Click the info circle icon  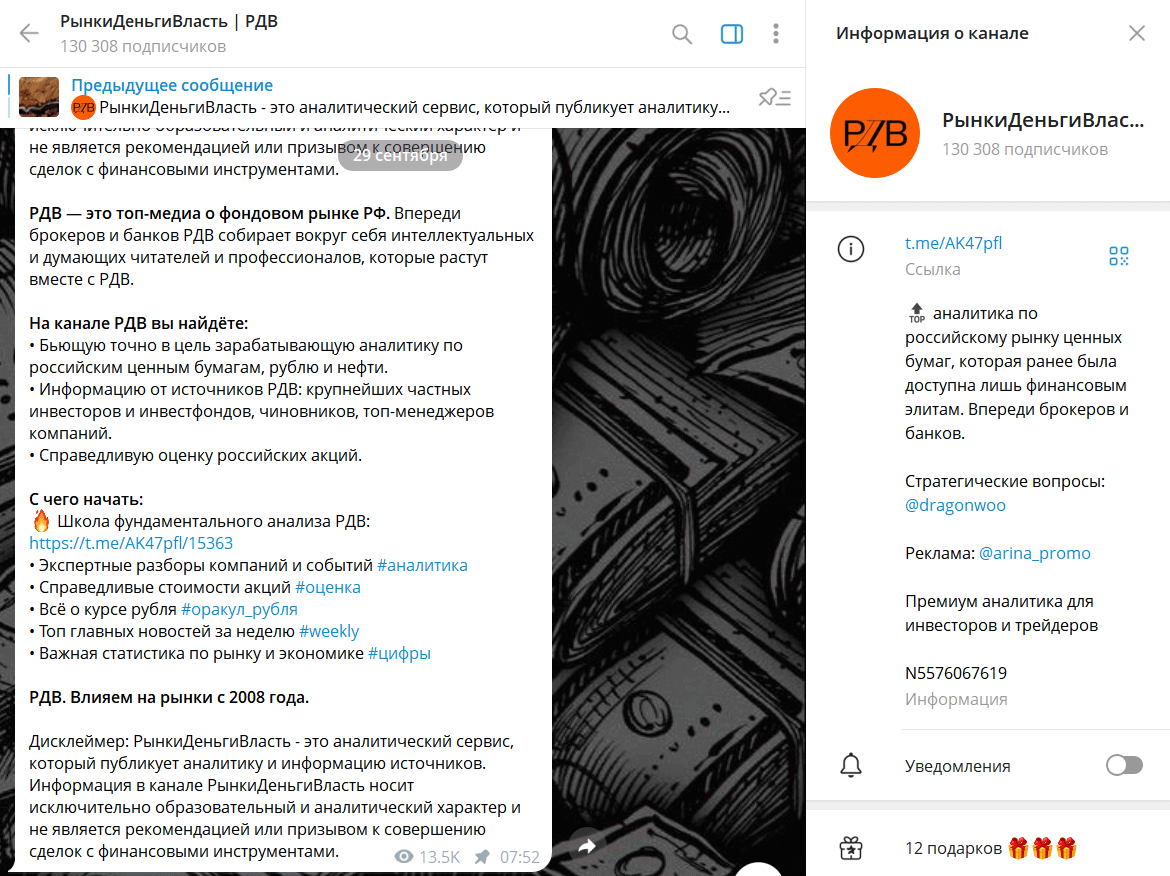pyautogui.click(x=851, y=248)
